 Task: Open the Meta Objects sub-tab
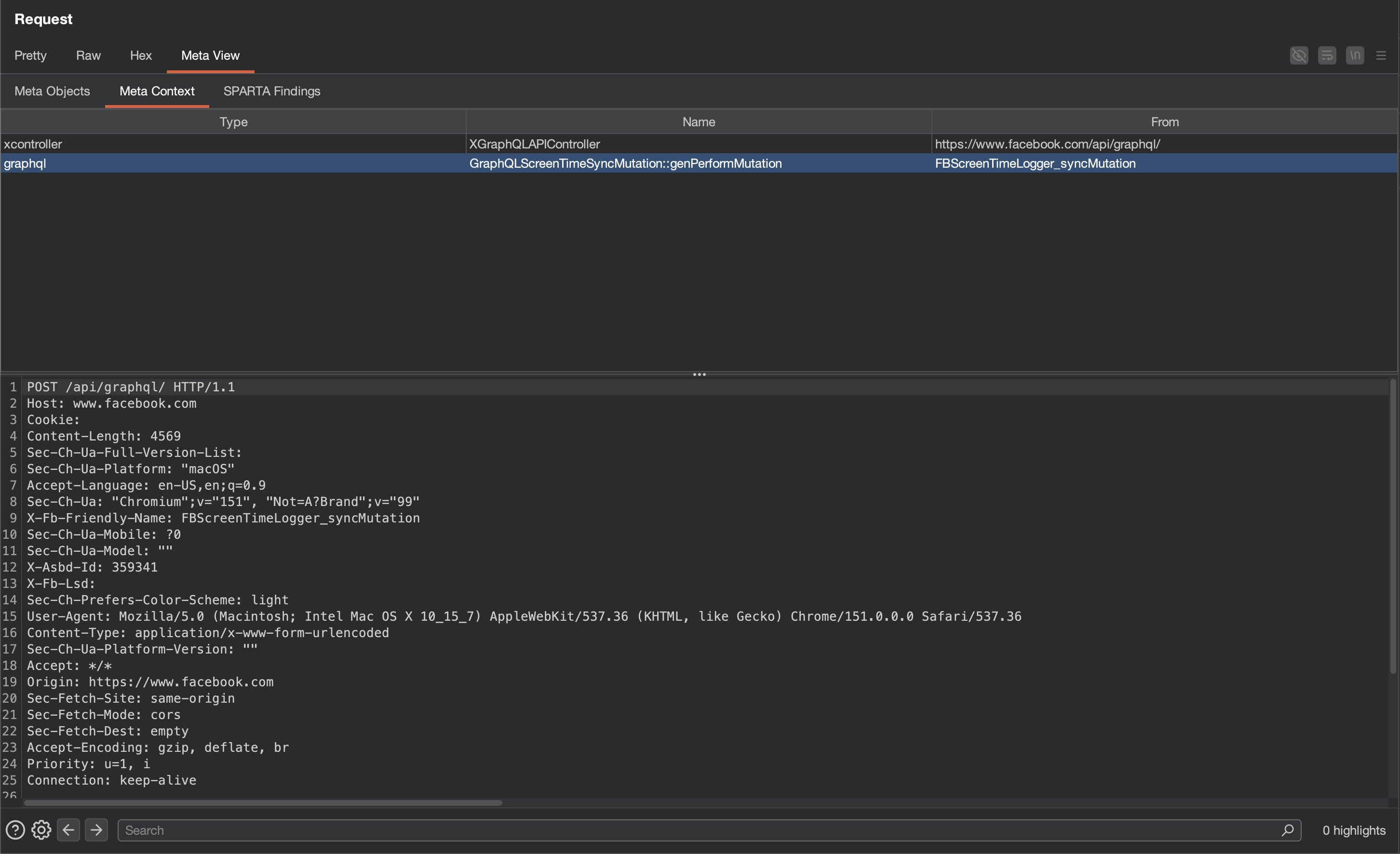click(x=52, y=91)
